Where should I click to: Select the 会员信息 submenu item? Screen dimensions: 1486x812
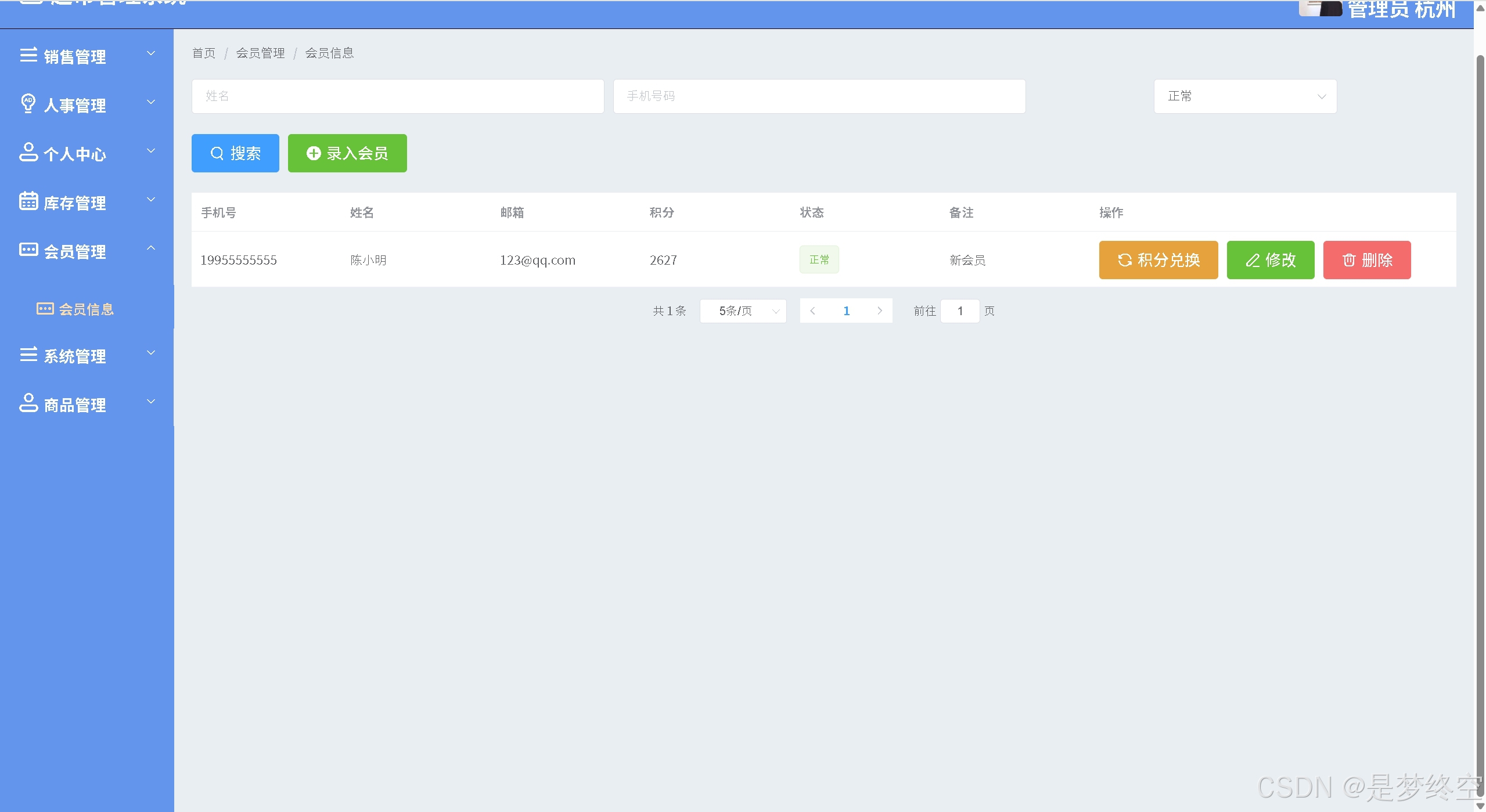pos(86,309)
